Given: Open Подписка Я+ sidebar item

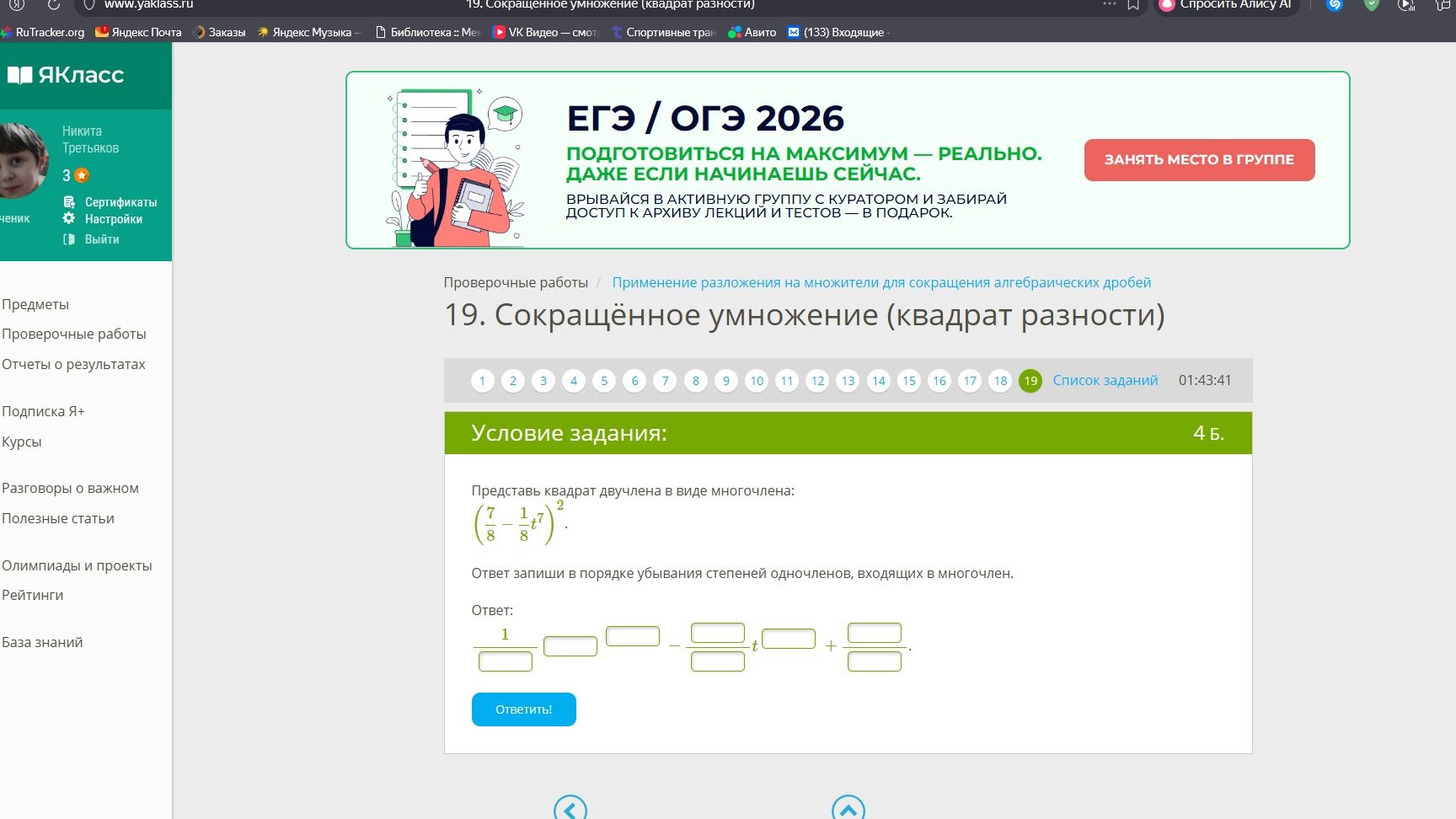Looking at the screenshot, I should [x=43, y=411].
